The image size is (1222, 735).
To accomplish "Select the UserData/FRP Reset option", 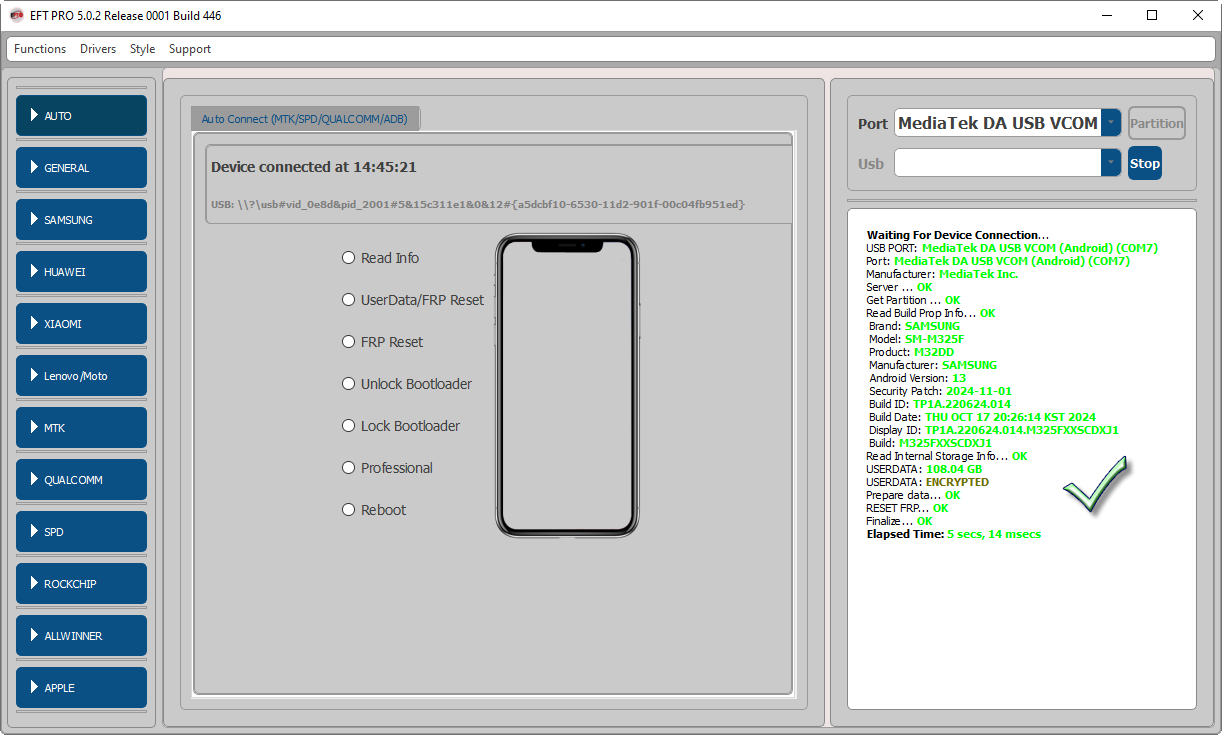I will (413, 300).
